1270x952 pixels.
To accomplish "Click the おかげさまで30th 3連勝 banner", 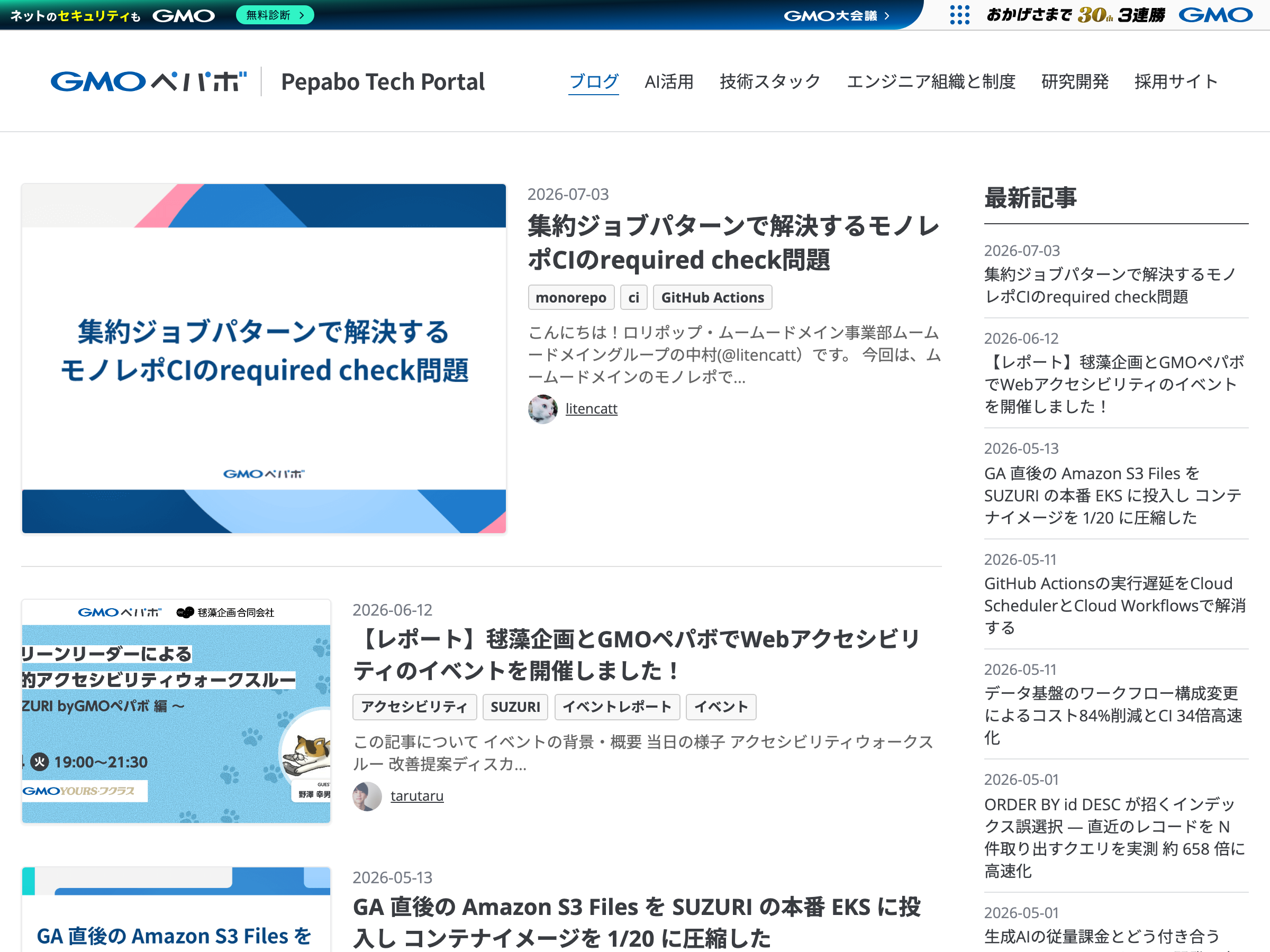I will 1076,15.
